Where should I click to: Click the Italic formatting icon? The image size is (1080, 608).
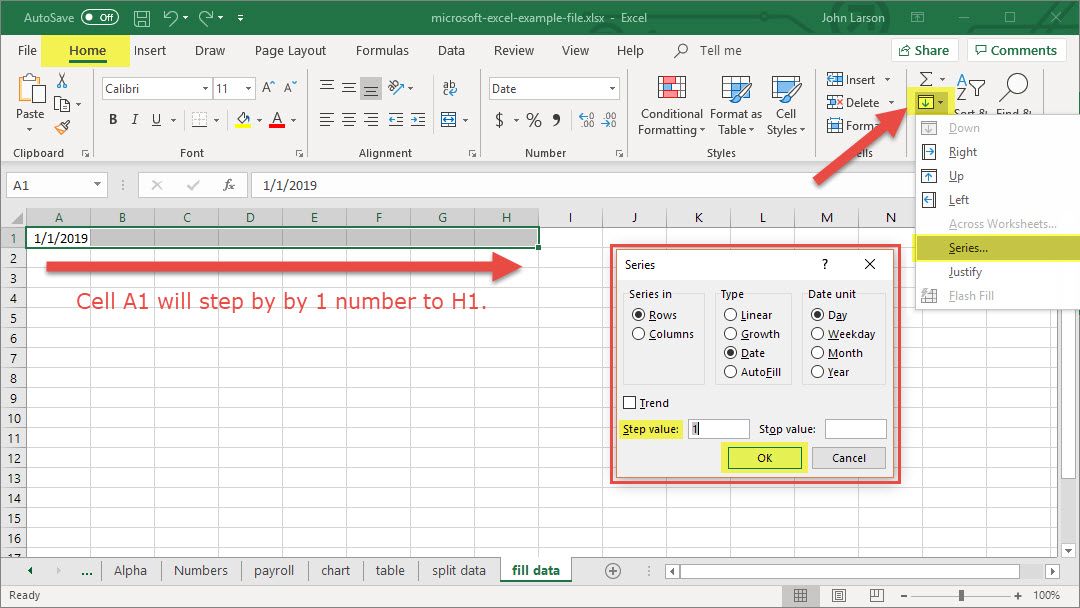pos(137,120)
